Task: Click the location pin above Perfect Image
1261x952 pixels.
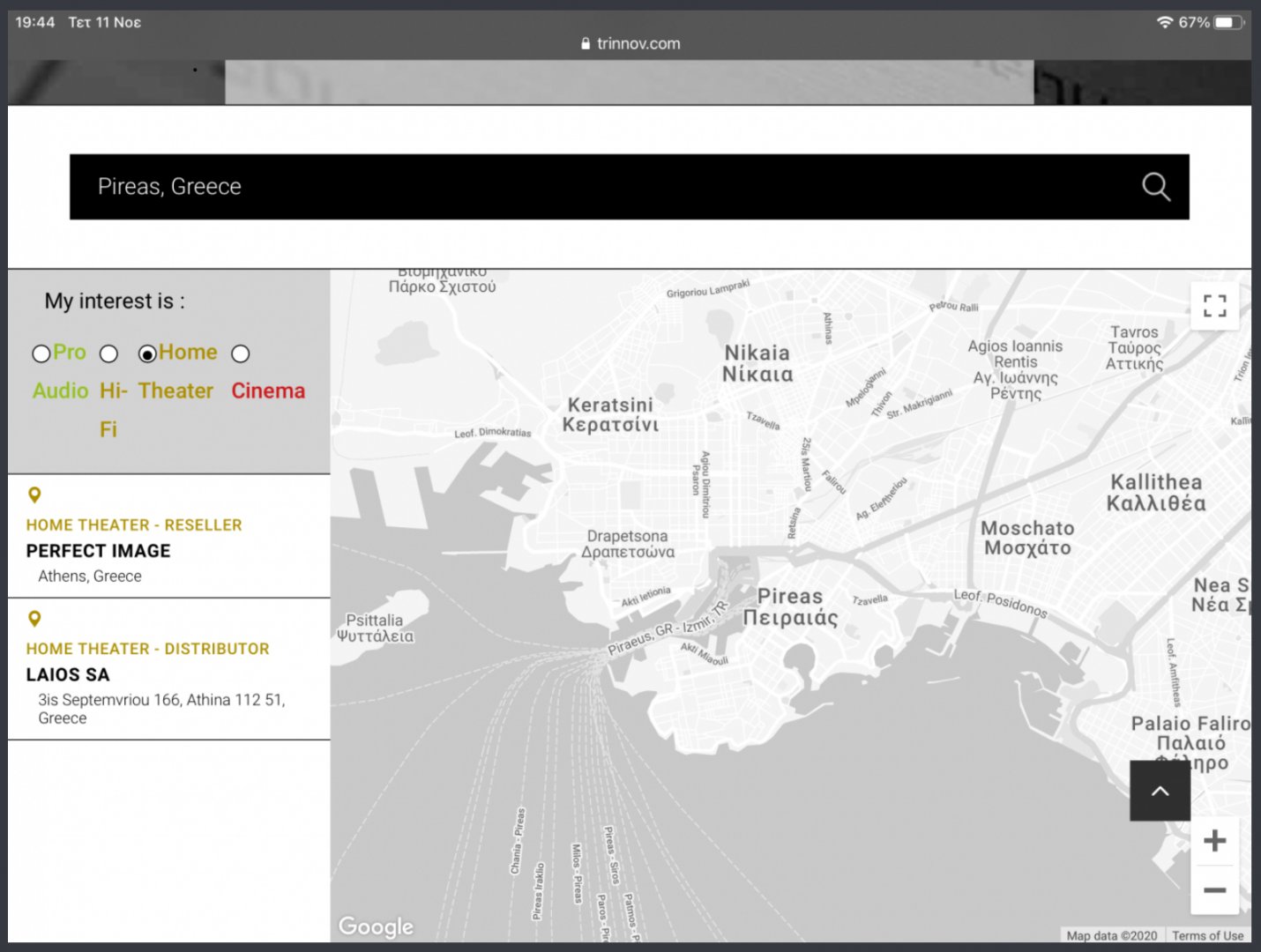Action: tap(34, 495)
